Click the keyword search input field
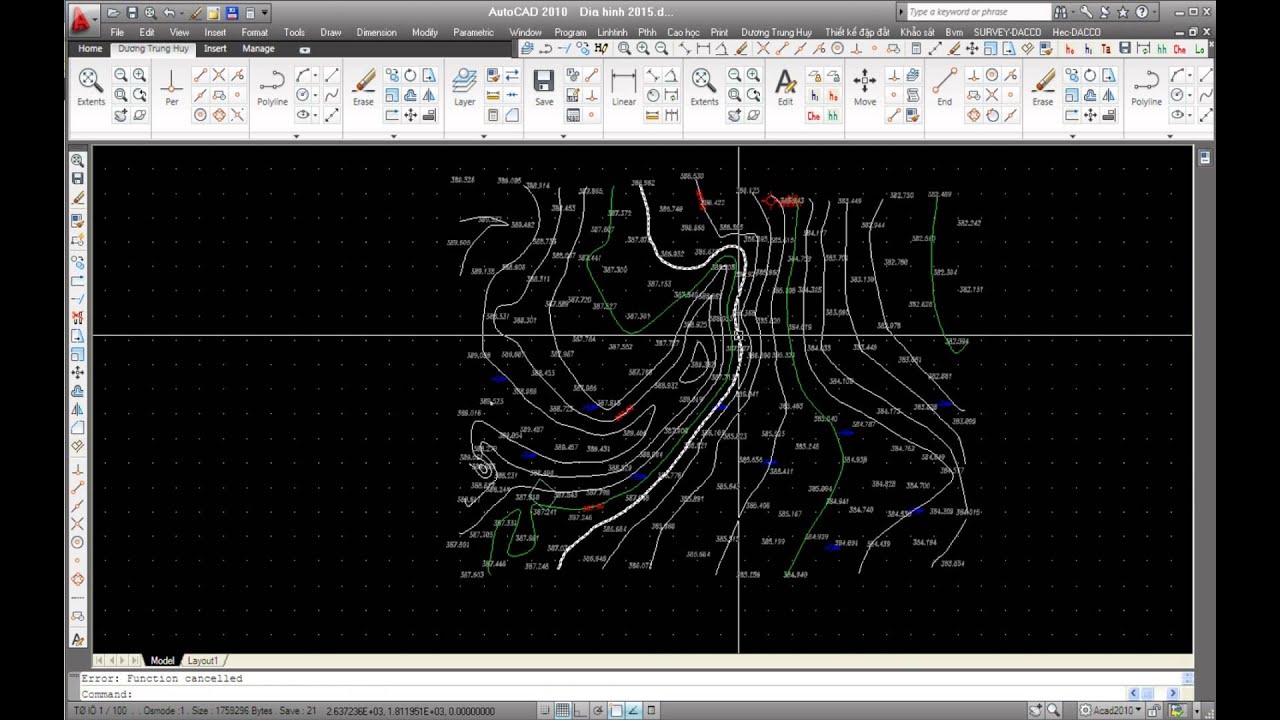Viewport: 1280px width, 720px height. click(979, 12)
